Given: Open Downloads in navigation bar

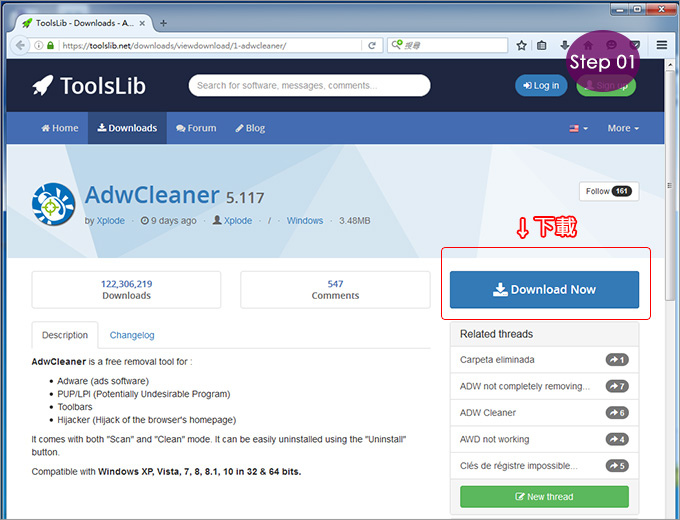Looking at the screenshot, I should tap(127, 128).
